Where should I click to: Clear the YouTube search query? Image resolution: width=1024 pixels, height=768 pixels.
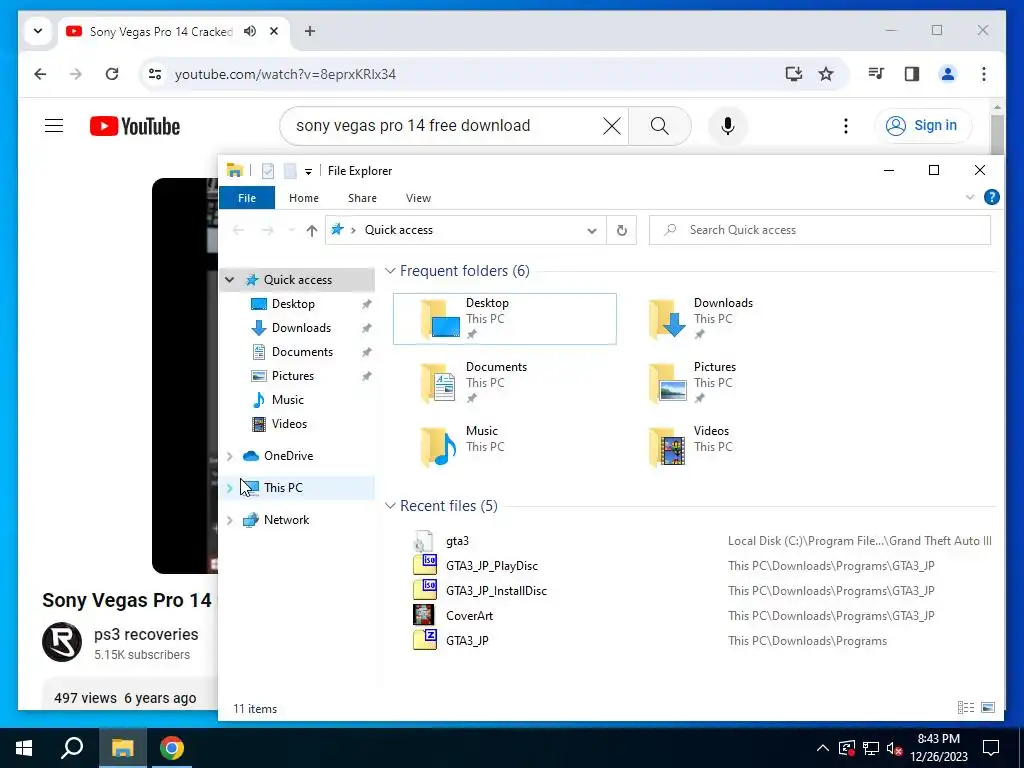612,125
